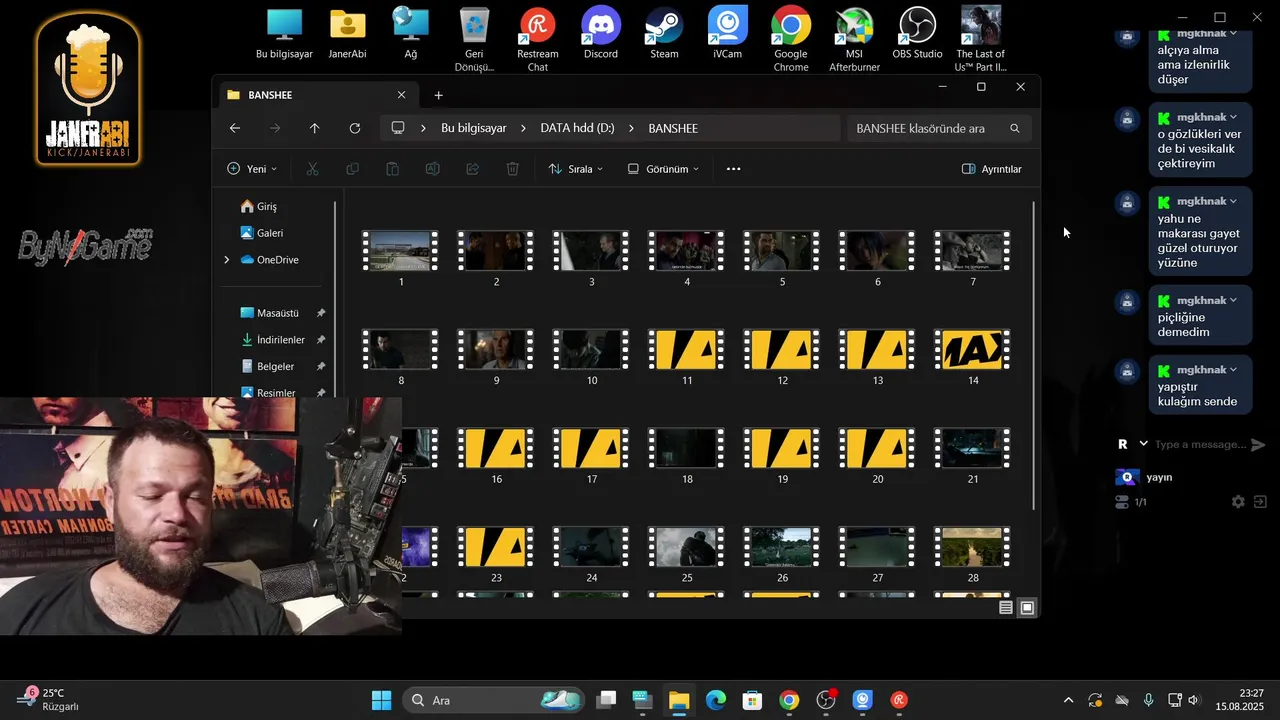Open The Last of Us Part II shortcut
1280x720 pixels.
[x=980, y=40]
